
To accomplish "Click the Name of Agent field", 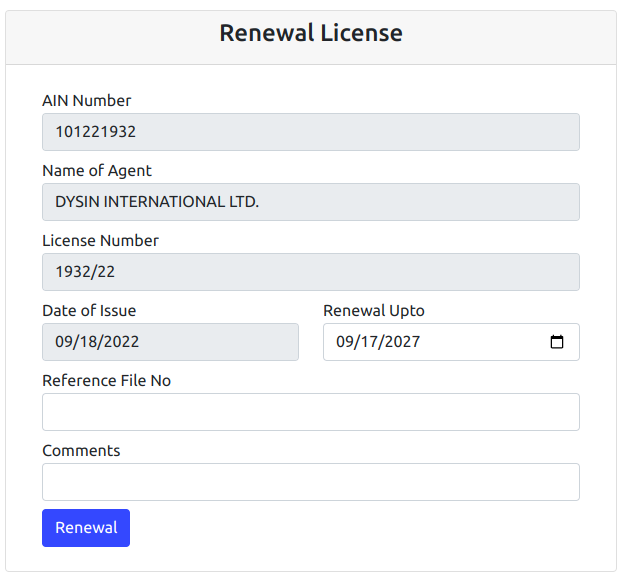I will (x=311, y=202).
